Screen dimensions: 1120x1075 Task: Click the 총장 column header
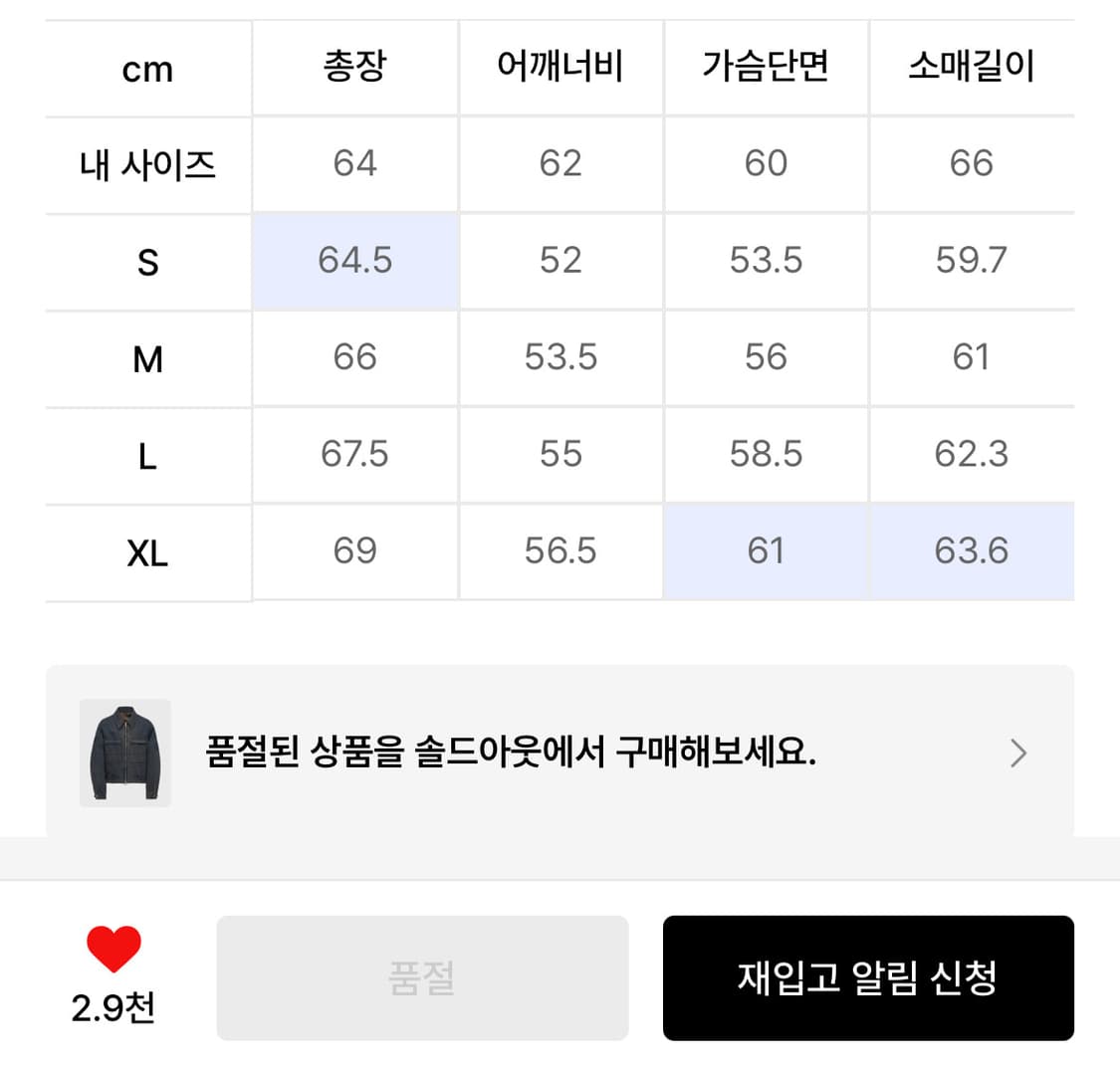[x=355, y=68]
